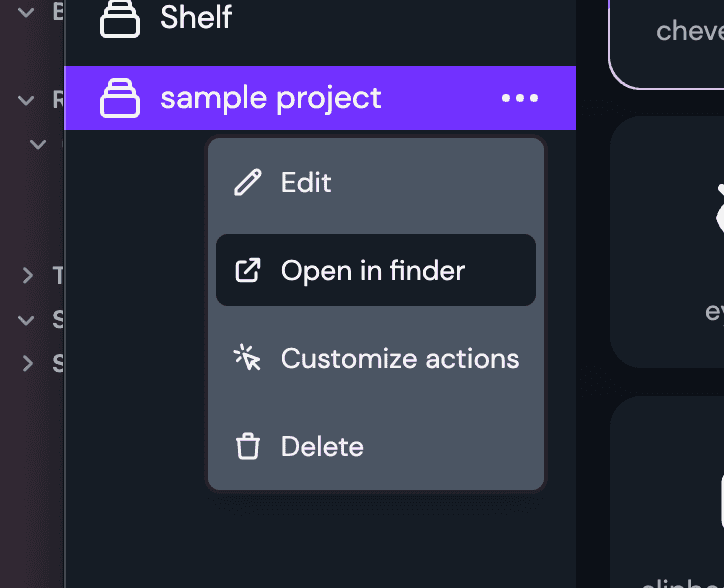This screenshot has height=588, width=724.
Task: Expand the S section with the right chevron
Action: (x=28, y=364)
